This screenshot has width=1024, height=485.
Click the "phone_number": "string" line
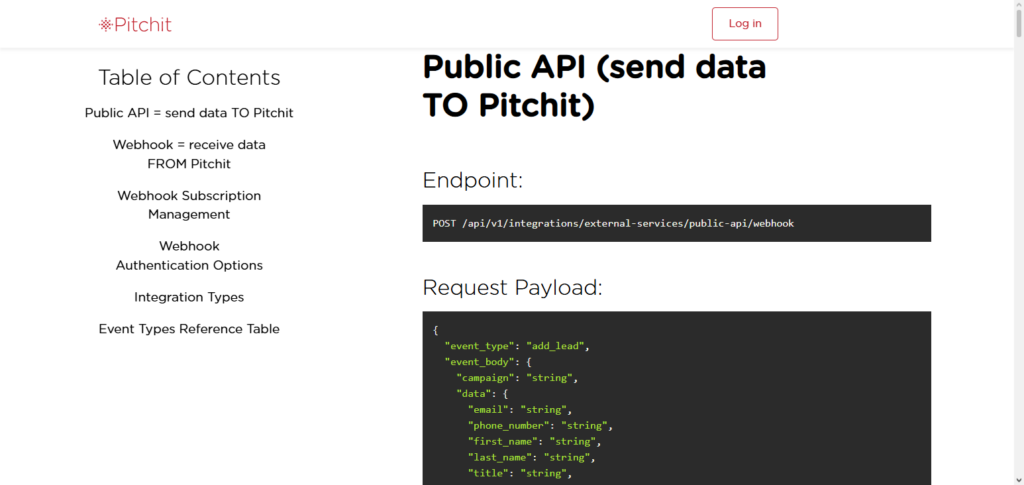pyautogui.click(x=540, y=426)
